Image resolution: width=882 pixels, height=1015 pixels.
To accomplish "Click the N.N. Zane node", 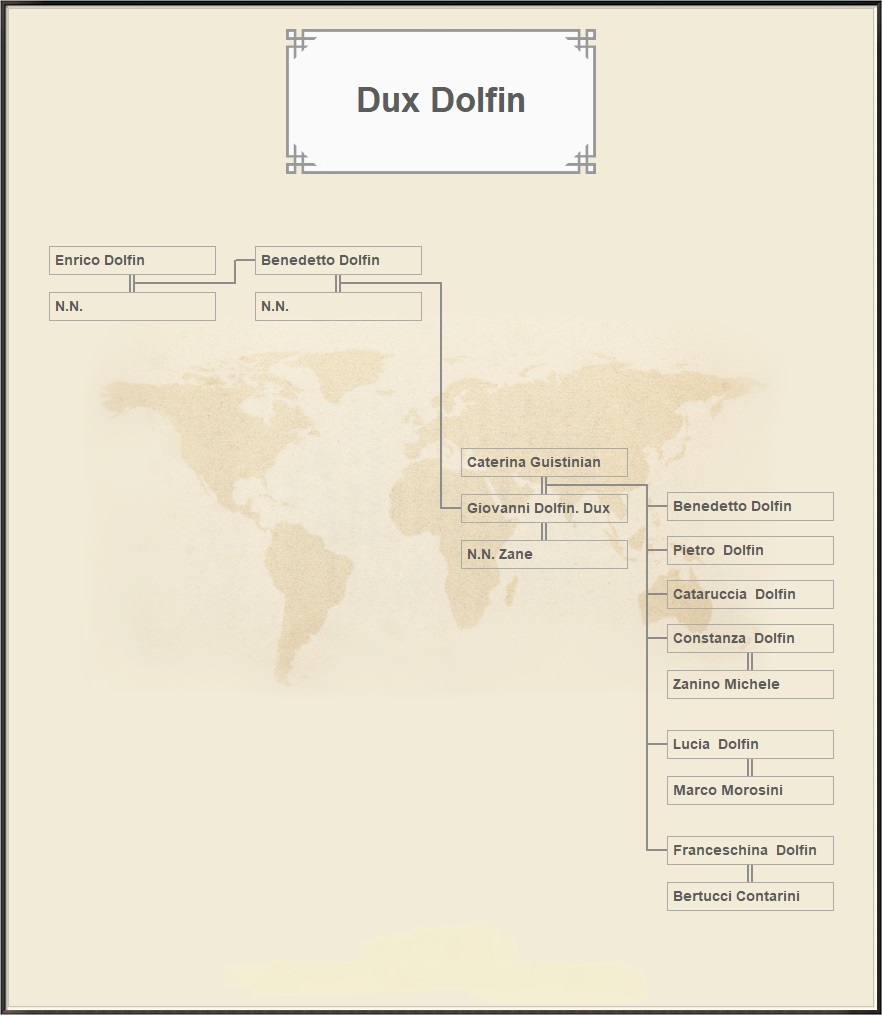I will [544, 554].
